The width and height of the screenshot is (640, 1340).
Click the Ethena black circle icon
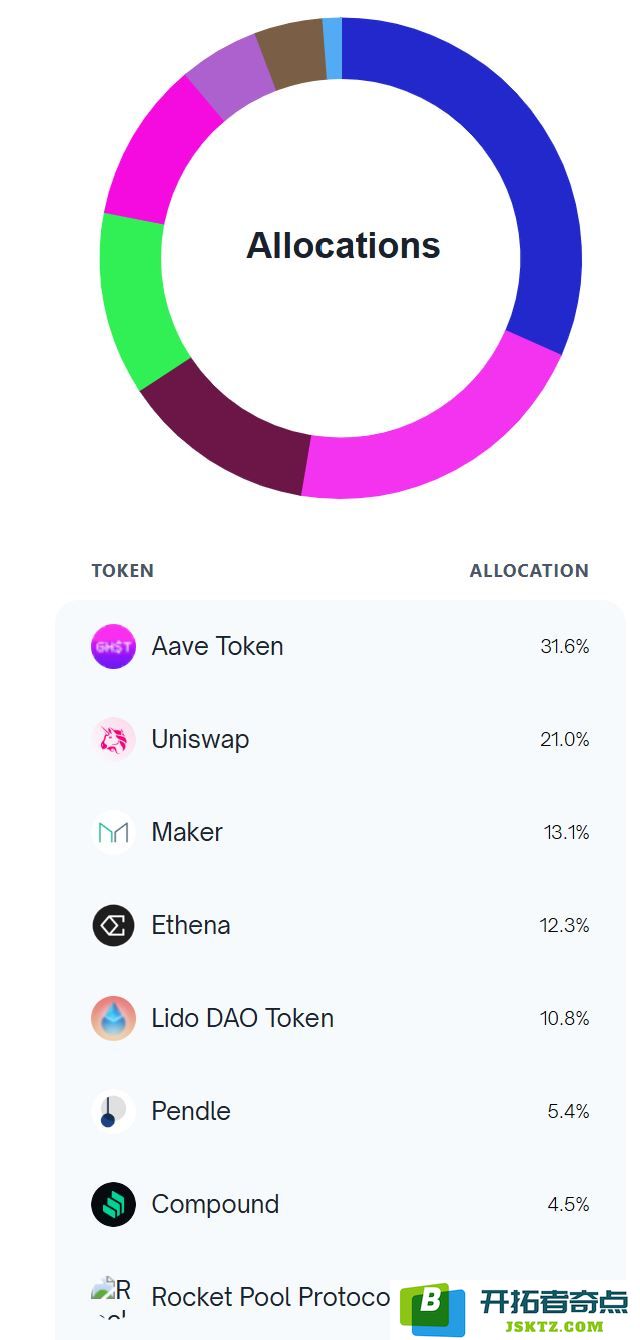coord(113,925)
